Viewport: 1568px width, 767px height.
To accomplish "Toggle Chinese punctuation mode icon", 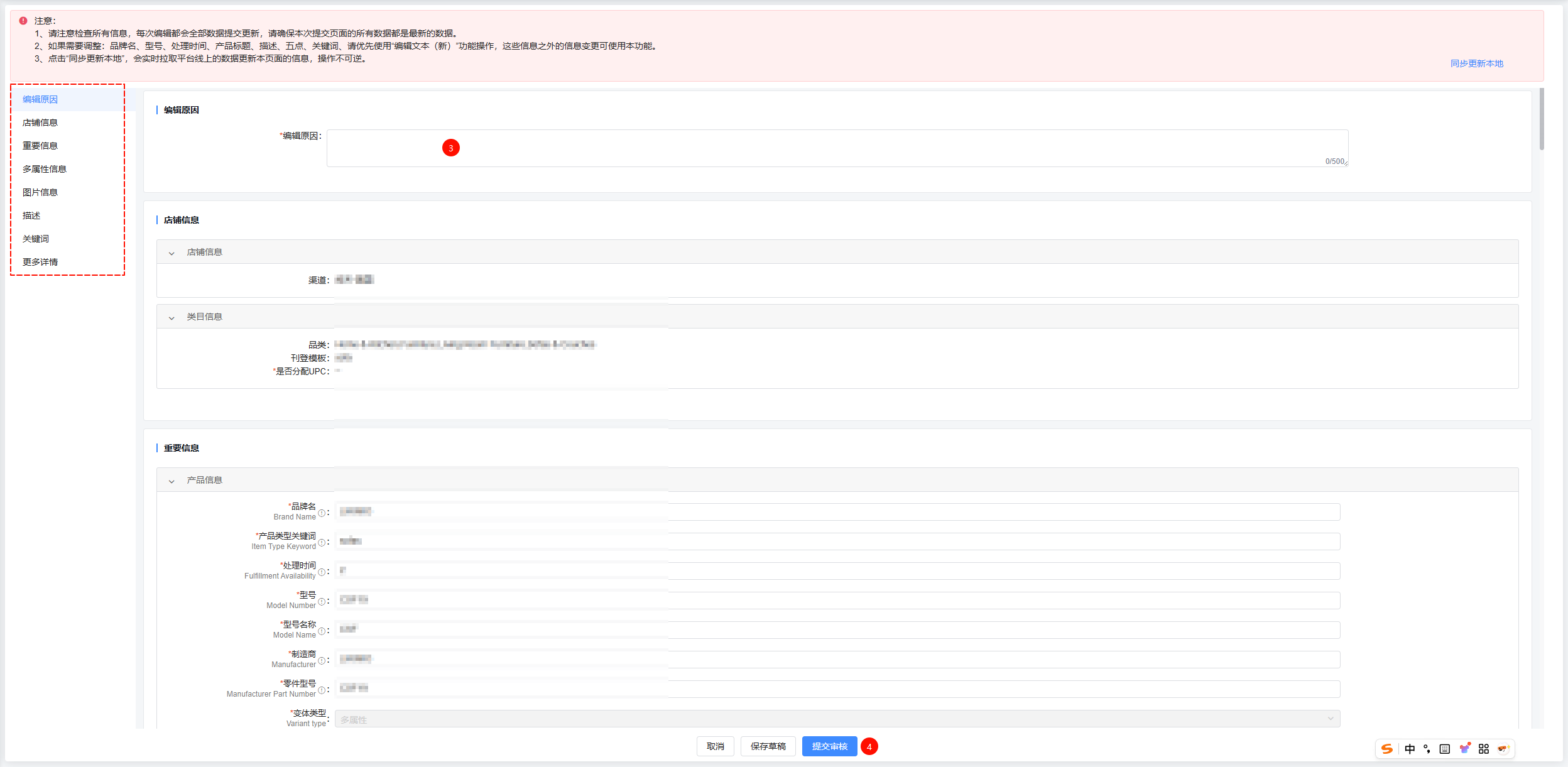I will (1427, 749).
